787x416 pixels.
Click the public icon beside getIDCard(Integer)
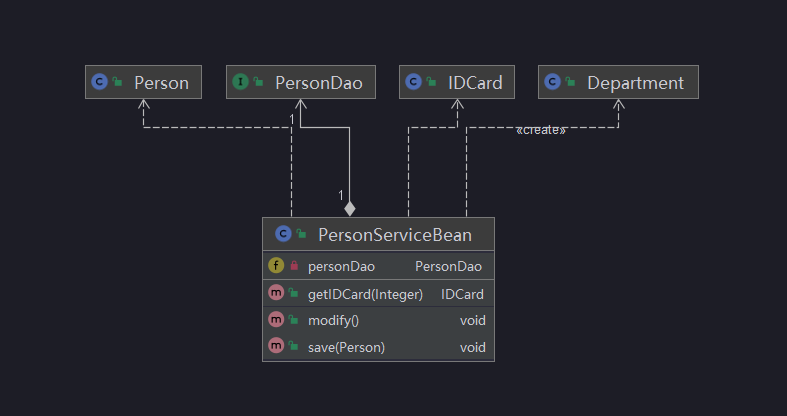click(x=294, y=293)
